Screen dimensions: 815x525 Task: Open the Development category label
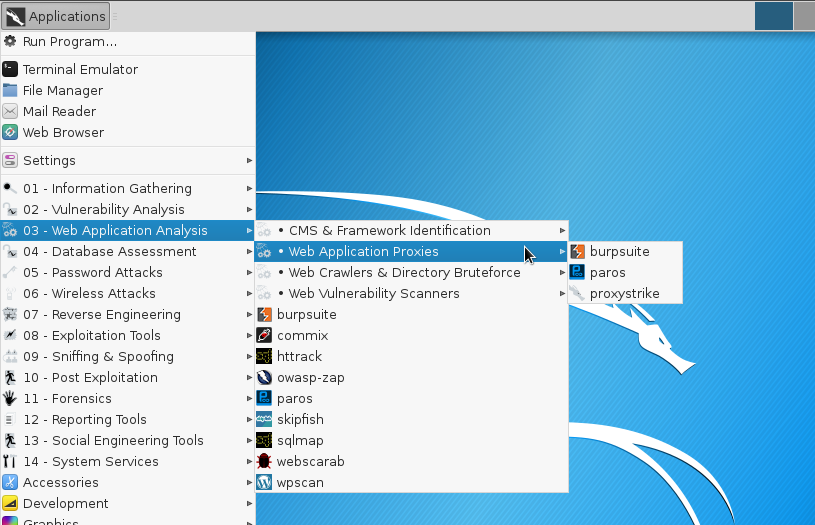point(65,504)
